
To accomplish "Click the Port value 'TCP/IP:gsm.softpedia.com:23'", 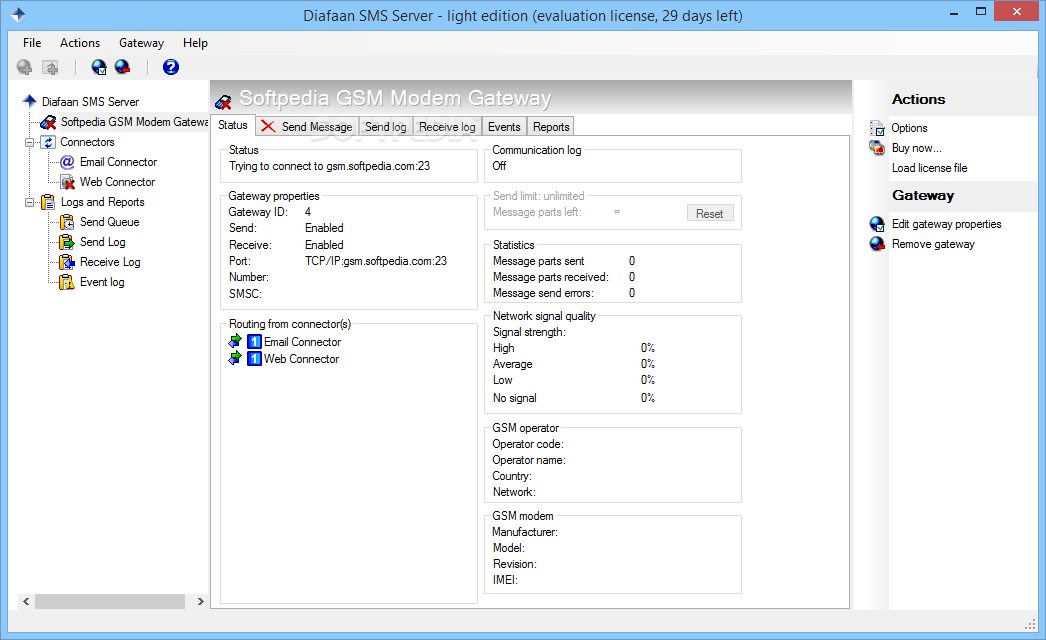I will click(x=376, y=261).
